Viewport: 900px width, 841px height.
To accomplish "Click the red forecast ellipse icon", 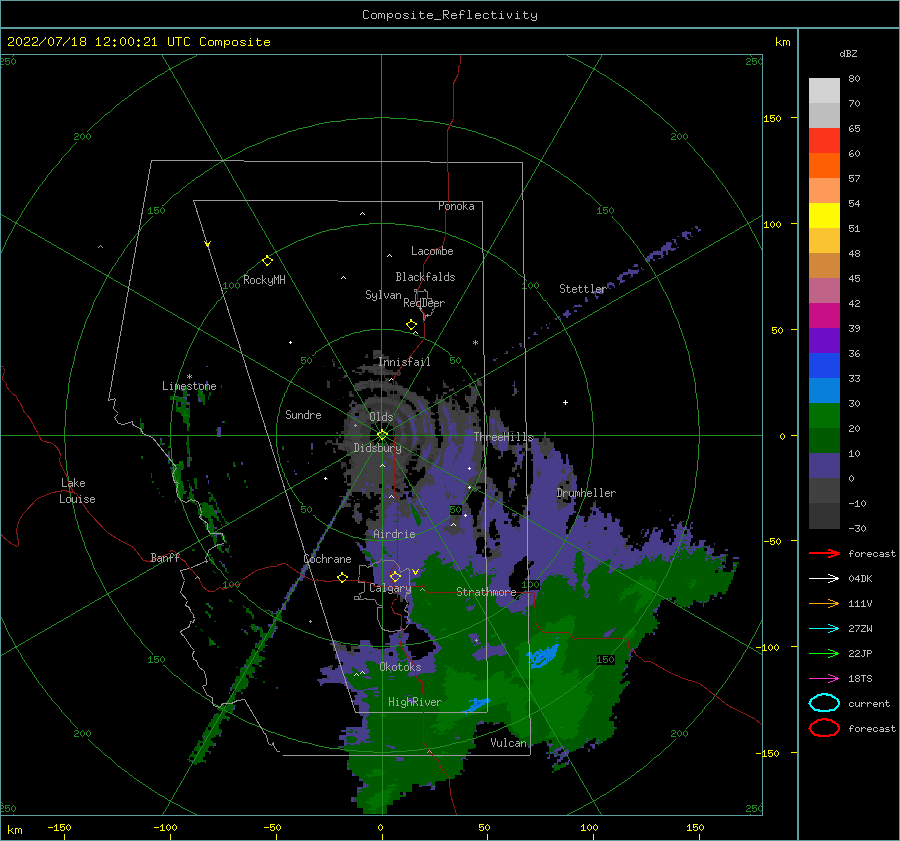I will pyautogui.click(x=824, y=728).
